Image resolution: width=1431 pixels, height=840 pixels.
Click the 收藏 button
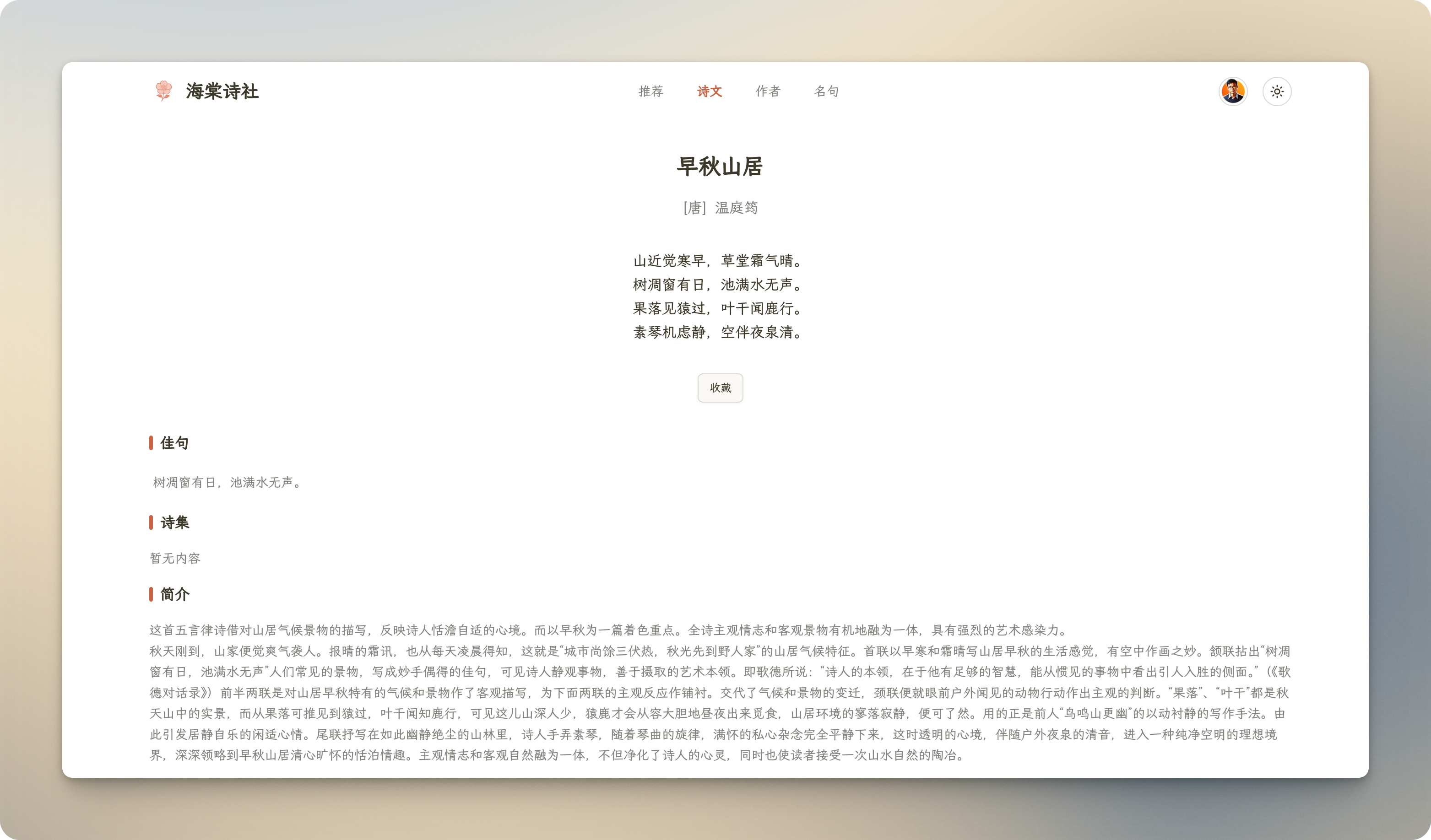click(720, 388)
